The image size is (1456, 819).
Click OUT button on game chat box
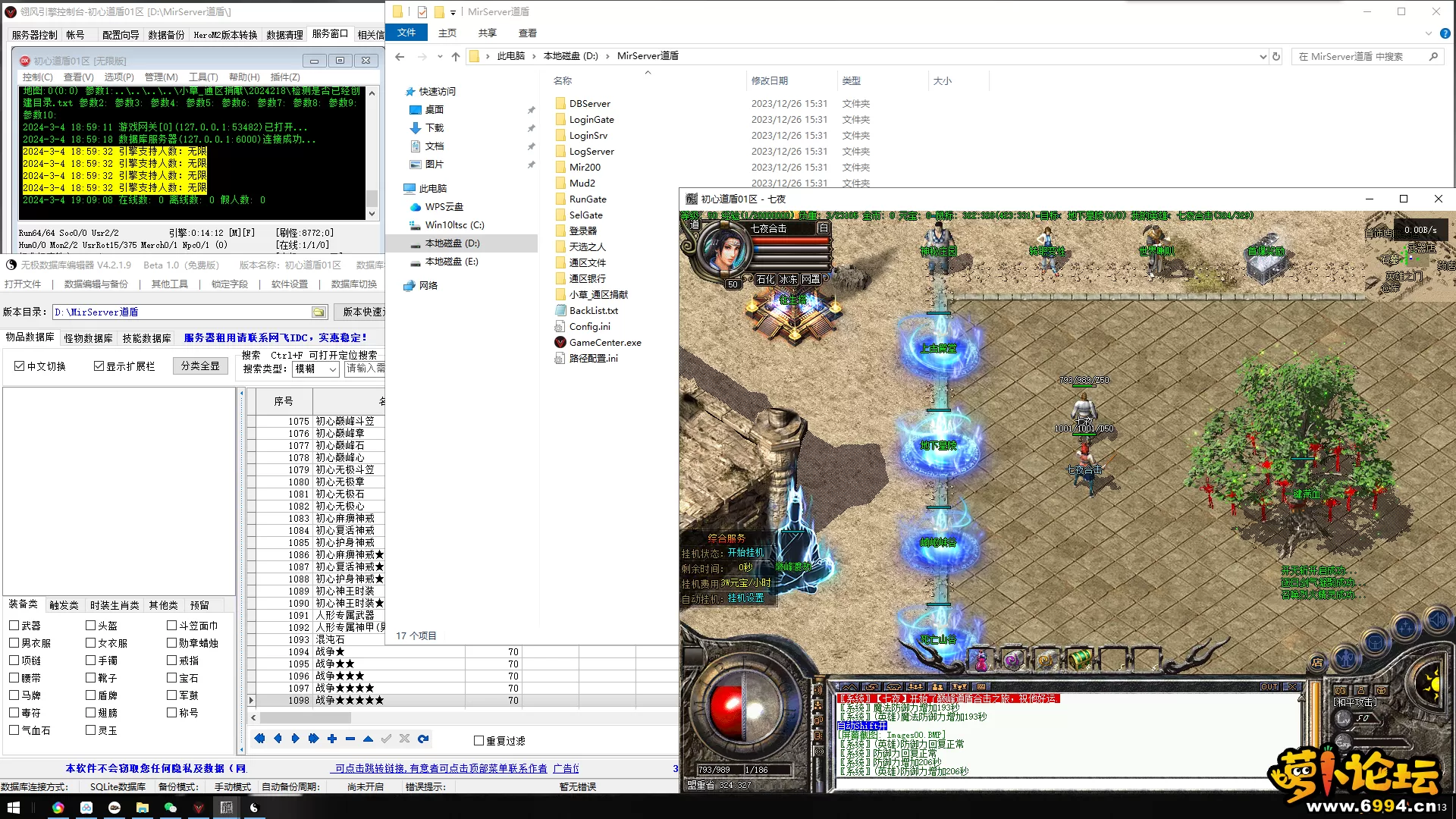click(1269, 687)
